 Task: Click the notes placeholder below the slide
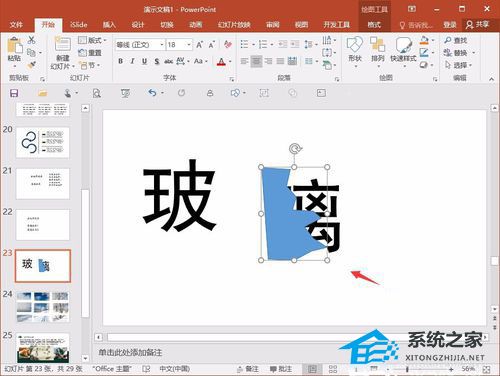click(130, 352)
